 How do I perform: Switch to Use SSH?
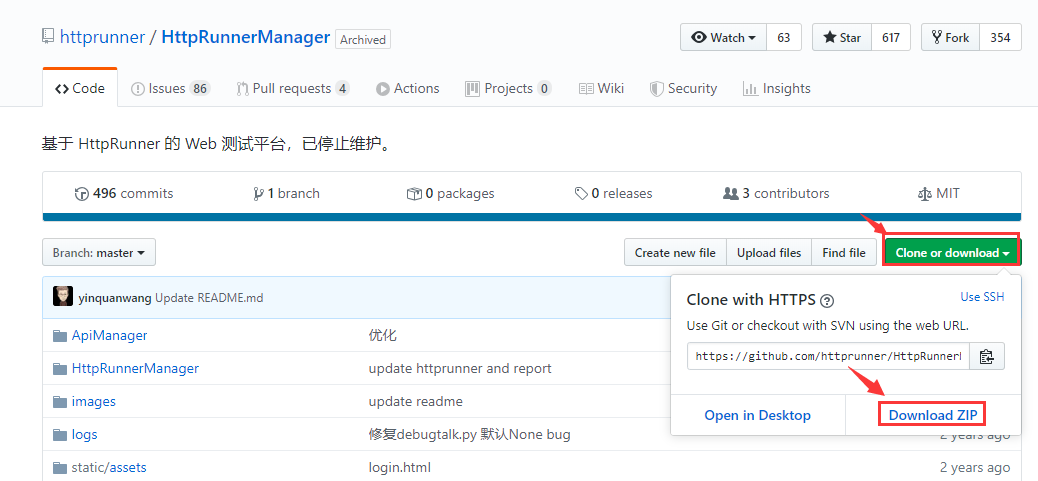click(x=982, y=297)
